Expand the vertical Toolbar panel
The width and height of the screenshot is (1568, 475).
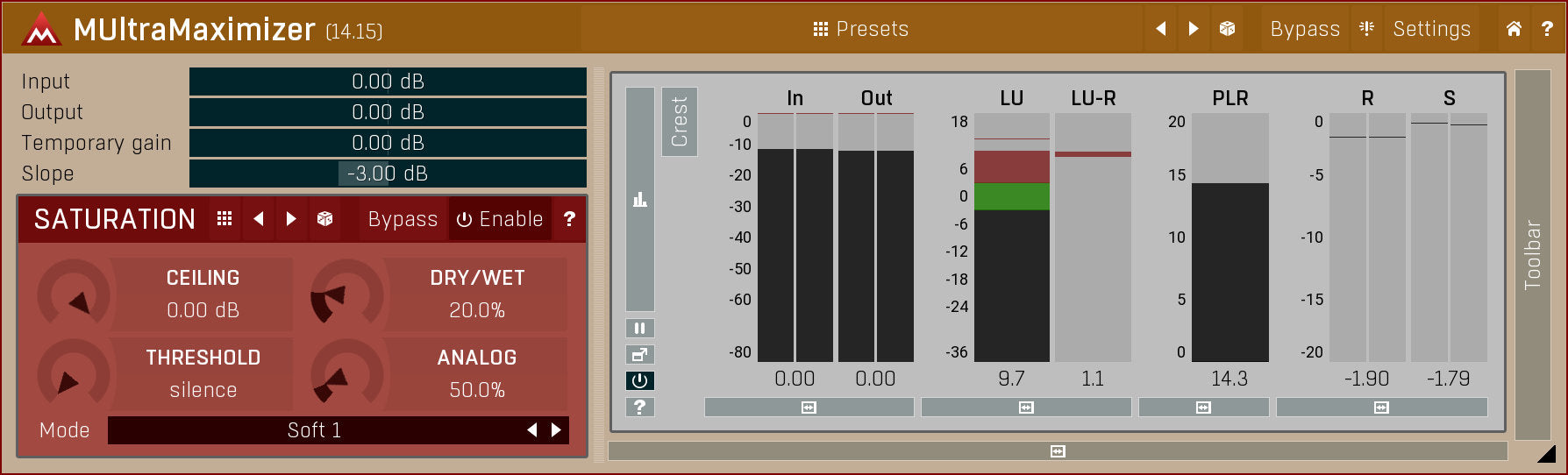[1532, 254]
